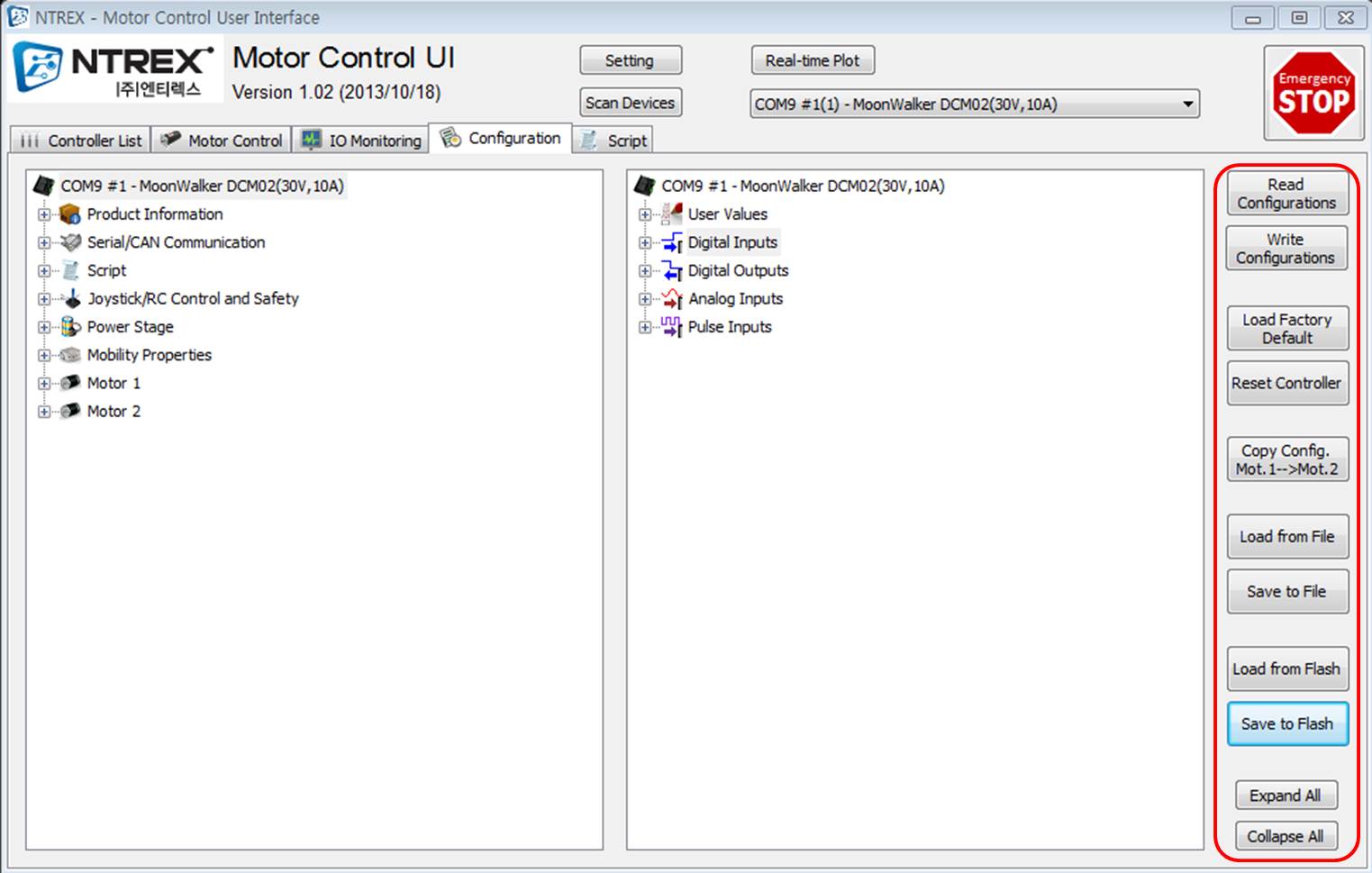This screenshot has width=1372, height=873.
Task: Click the Serial/CAN Communication connector icon
Action: point(70,242)
